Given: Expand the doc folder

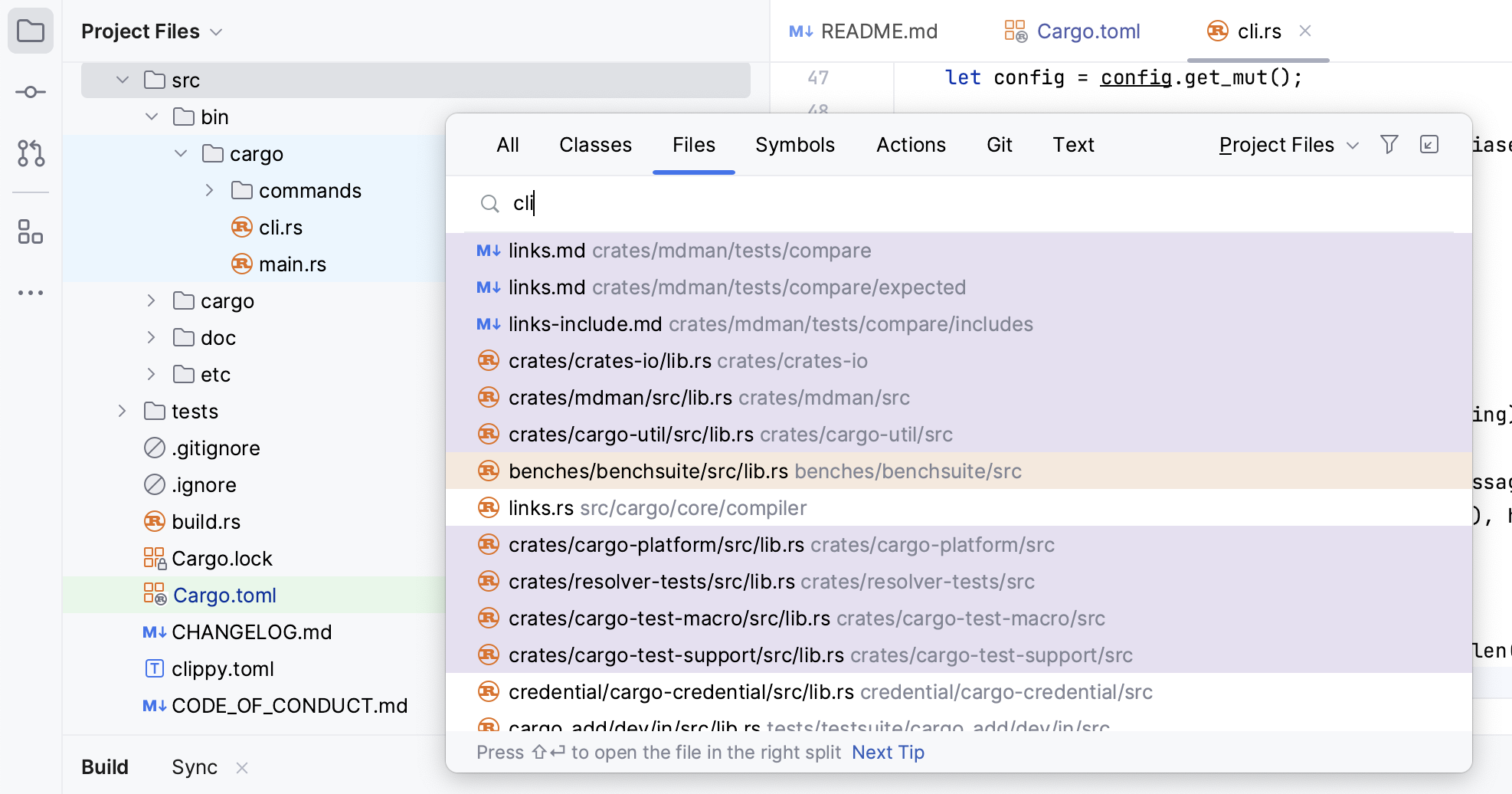Looking at the screenshot, I should point(151,337).
